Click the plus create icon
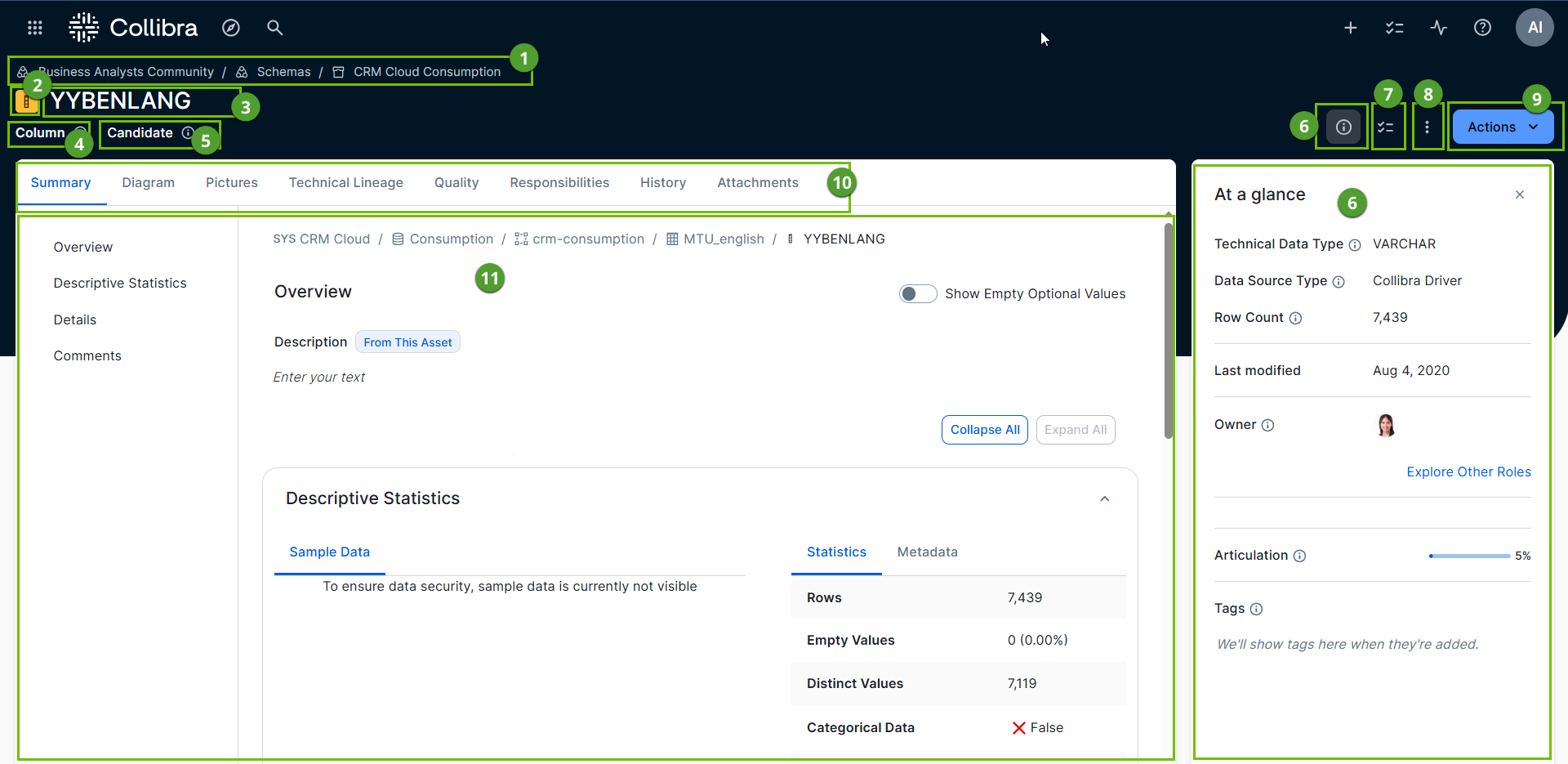 (x=1350, y=28)
